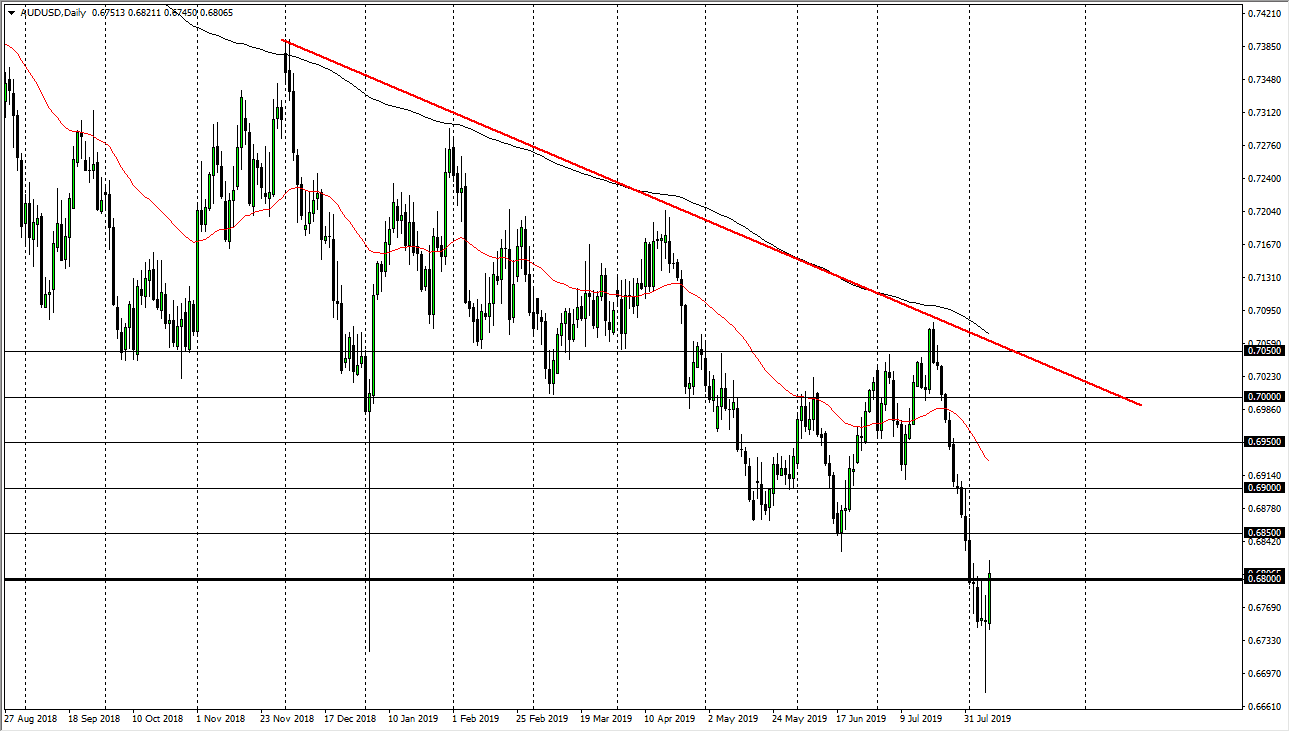Click the lowest candlestick near 0.66610
1290x732 pixels.
(984, 660)
